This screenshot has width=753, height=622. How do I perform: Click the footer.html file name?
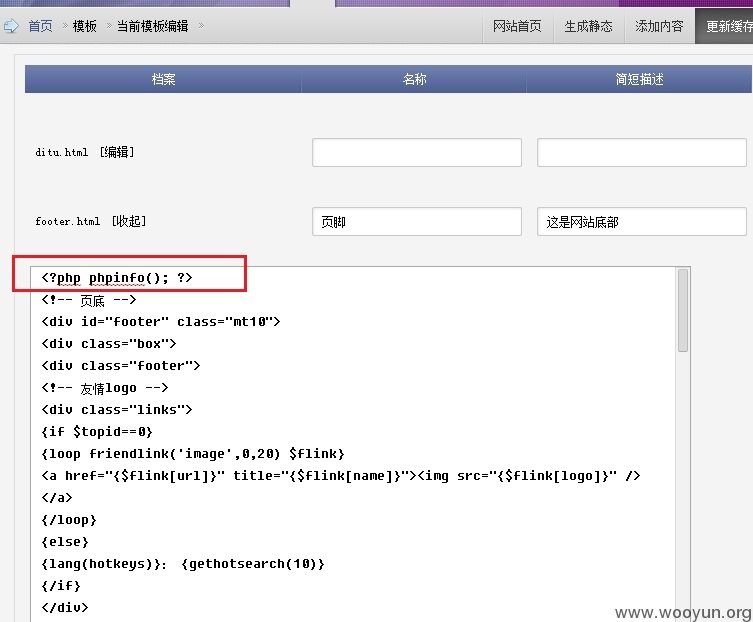(x=68, y=221)
